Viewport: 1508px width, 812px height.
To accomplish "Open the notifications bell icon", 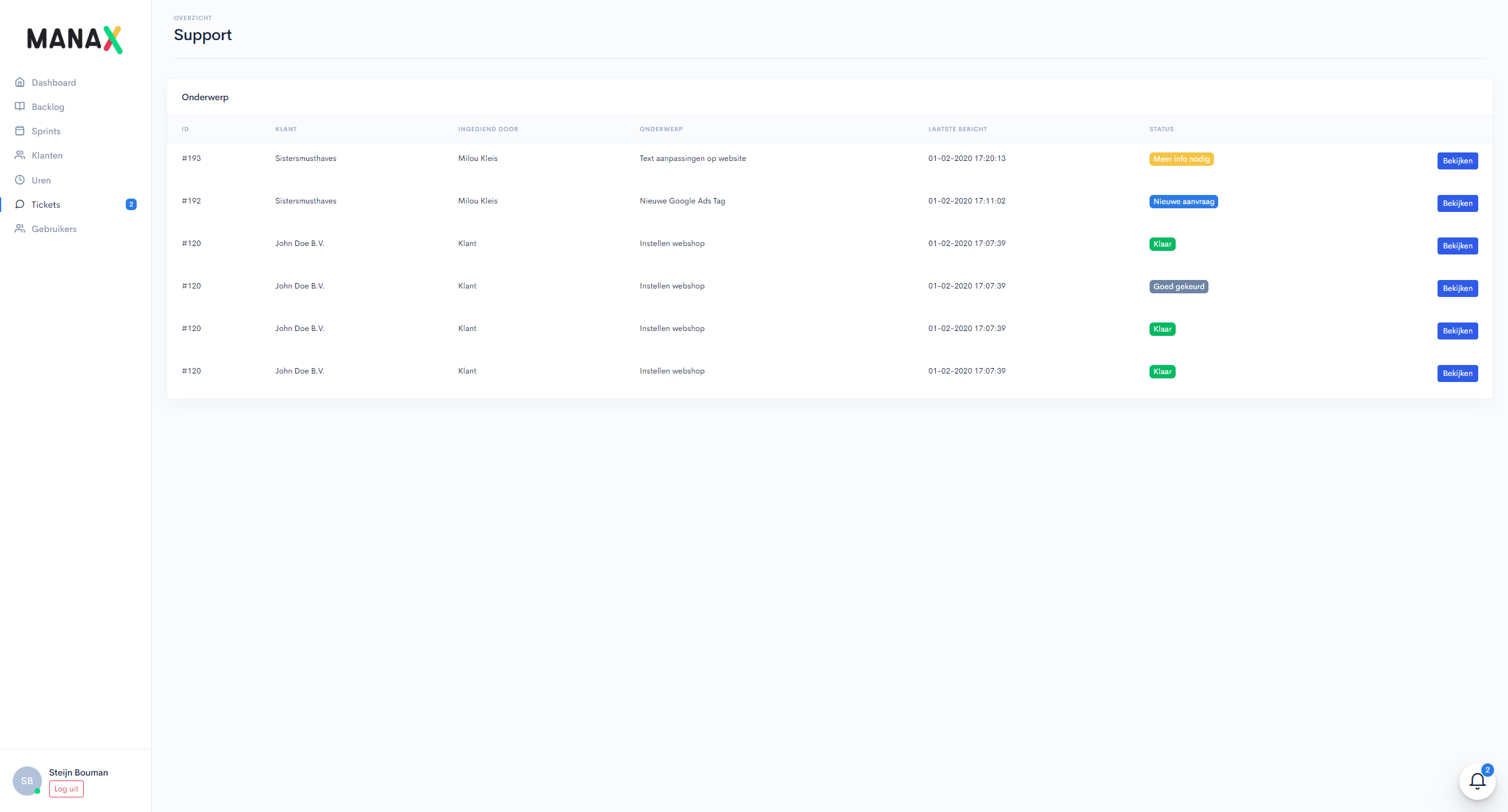I will (x=1477, y=781).
